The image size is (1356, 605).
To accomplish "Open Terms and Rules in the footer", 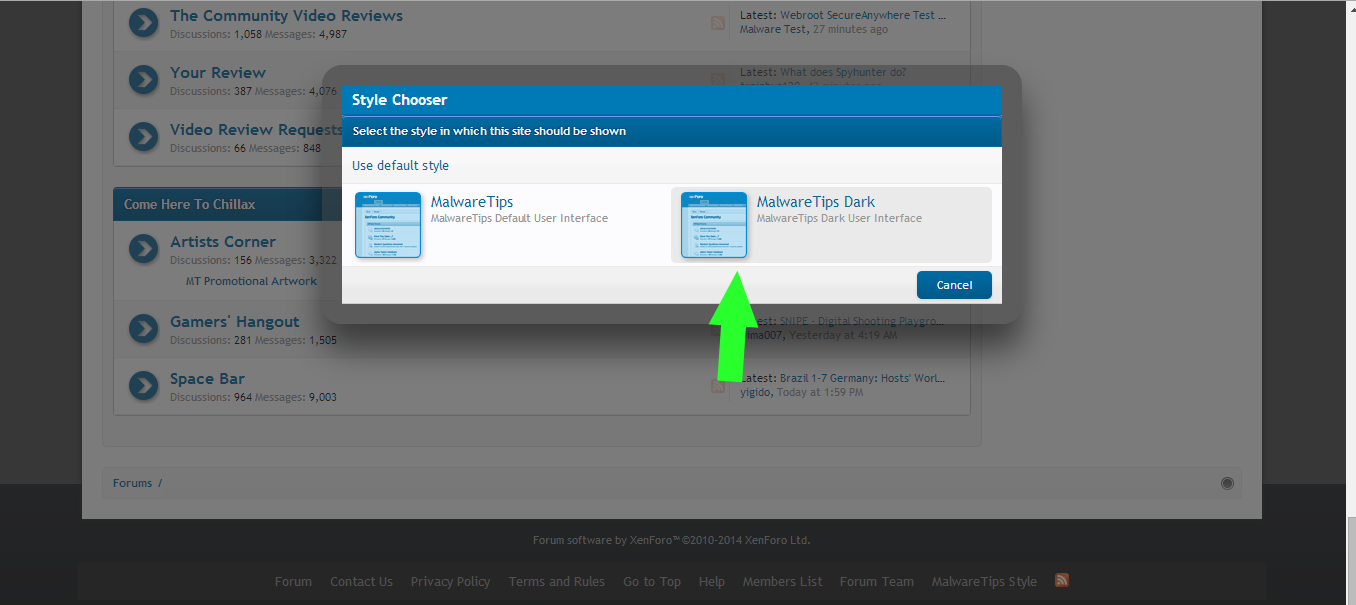I will [556, 581].
